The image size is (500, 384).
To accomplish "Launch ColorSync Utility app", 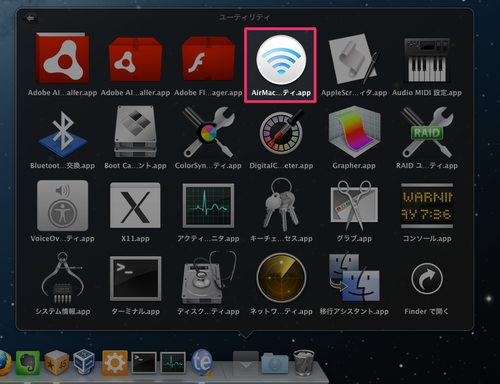I will click(x=208, y=132).
